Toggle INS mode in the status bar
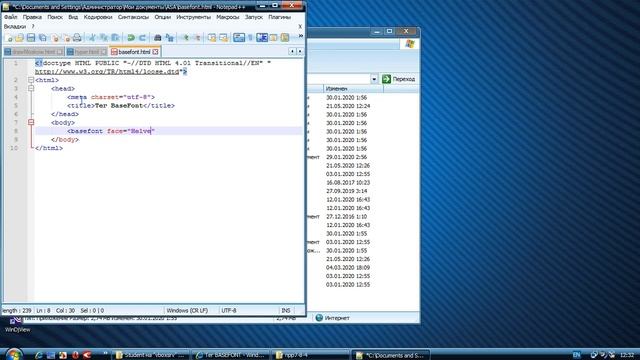This screenshot has width=640, height=360. tap(286, 311)
